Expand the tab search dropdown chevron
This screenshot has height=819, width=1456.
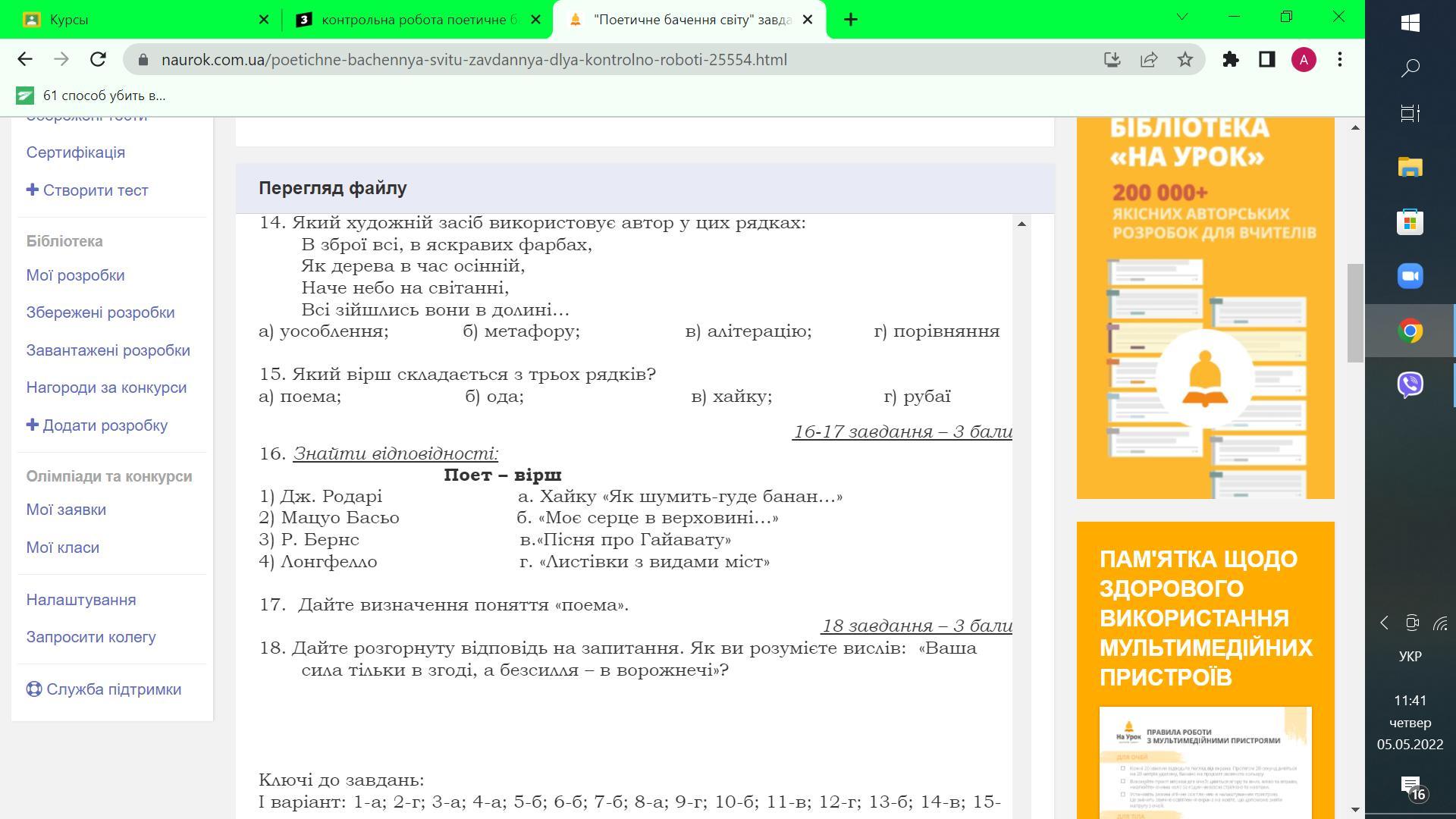tap(1181, 17)
